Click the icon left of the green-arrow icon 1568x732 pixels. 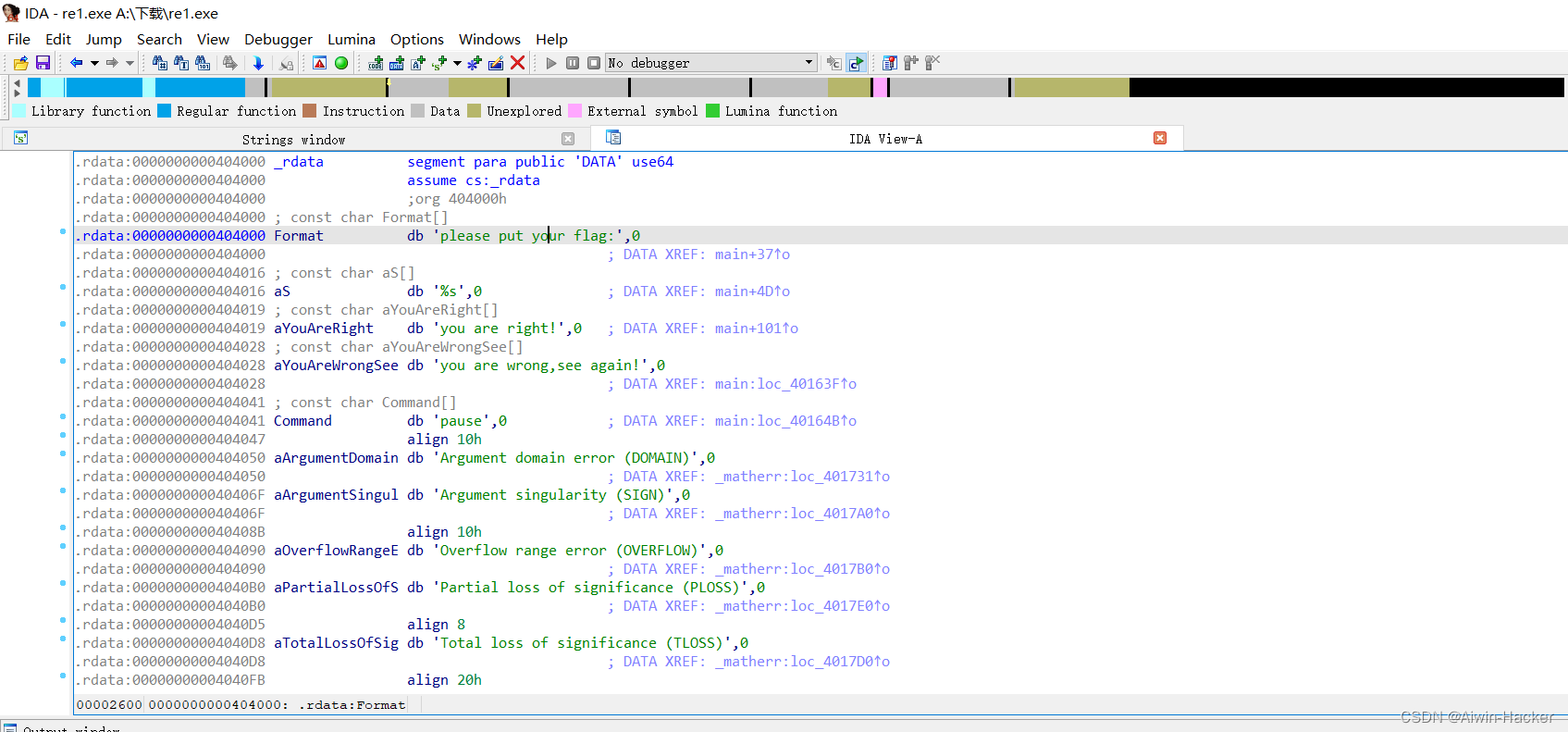pos(834,63)
